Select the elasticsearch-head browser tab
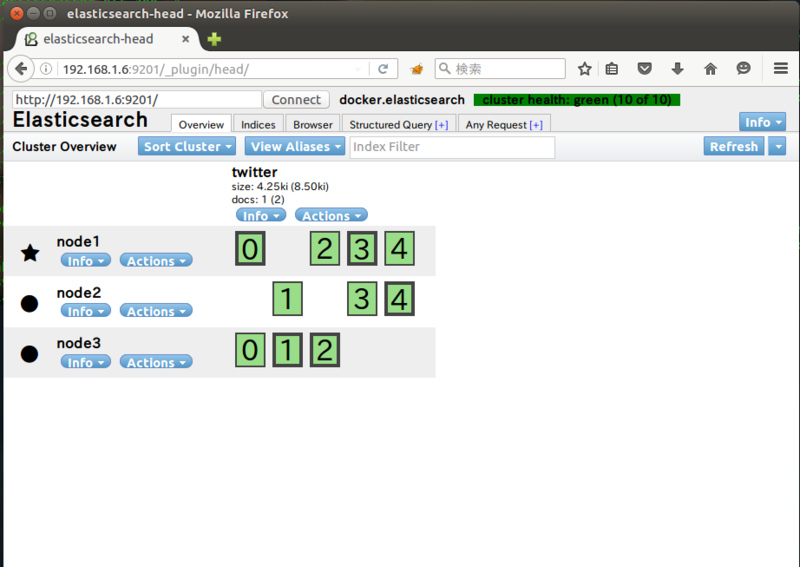Screen dimensions: 800x567 coord(107,39)
